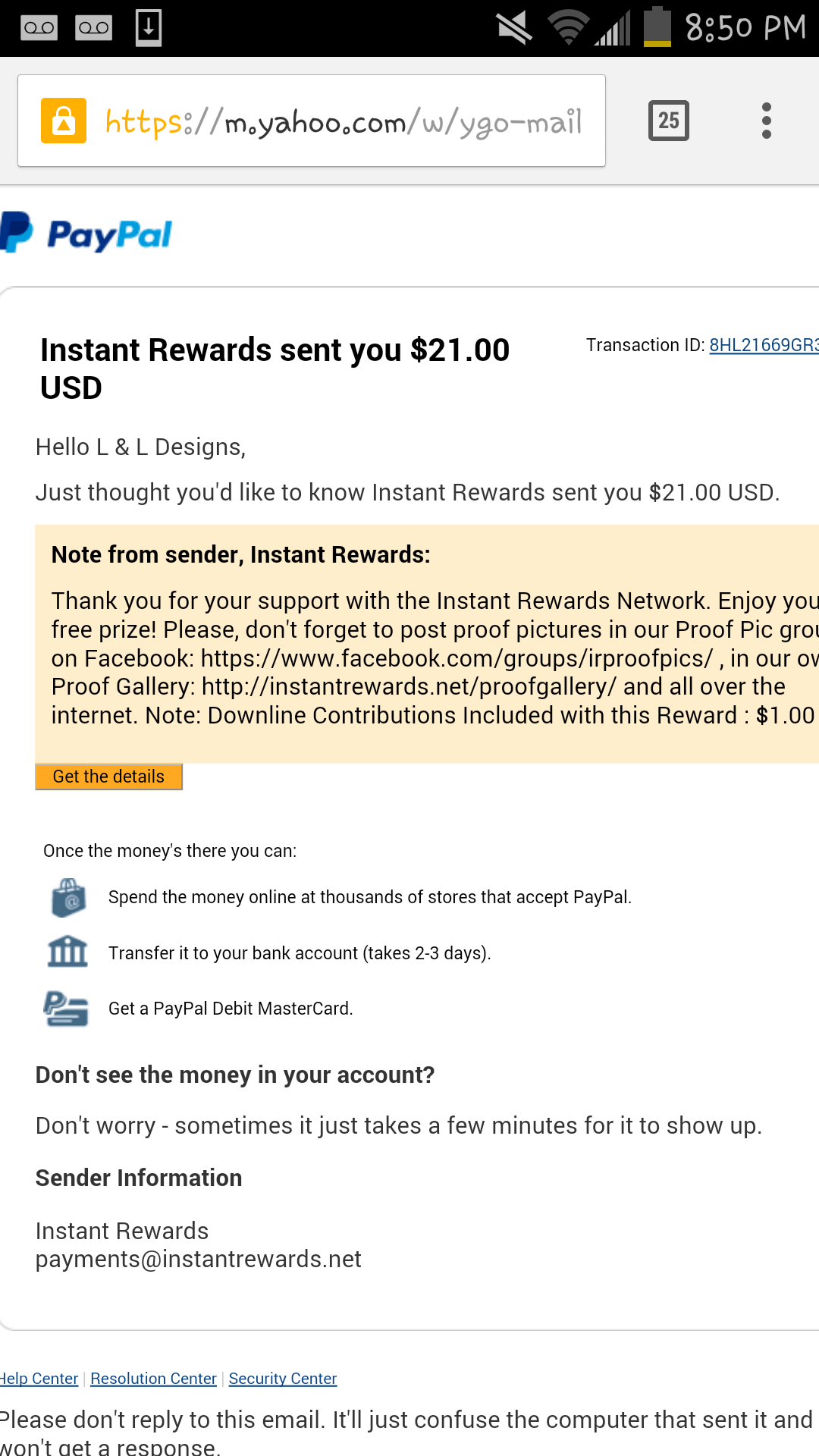The width and height of the screenshot is (819, 1456).
Task: Open the Security Center link
Action: (x=283, y=1379)
